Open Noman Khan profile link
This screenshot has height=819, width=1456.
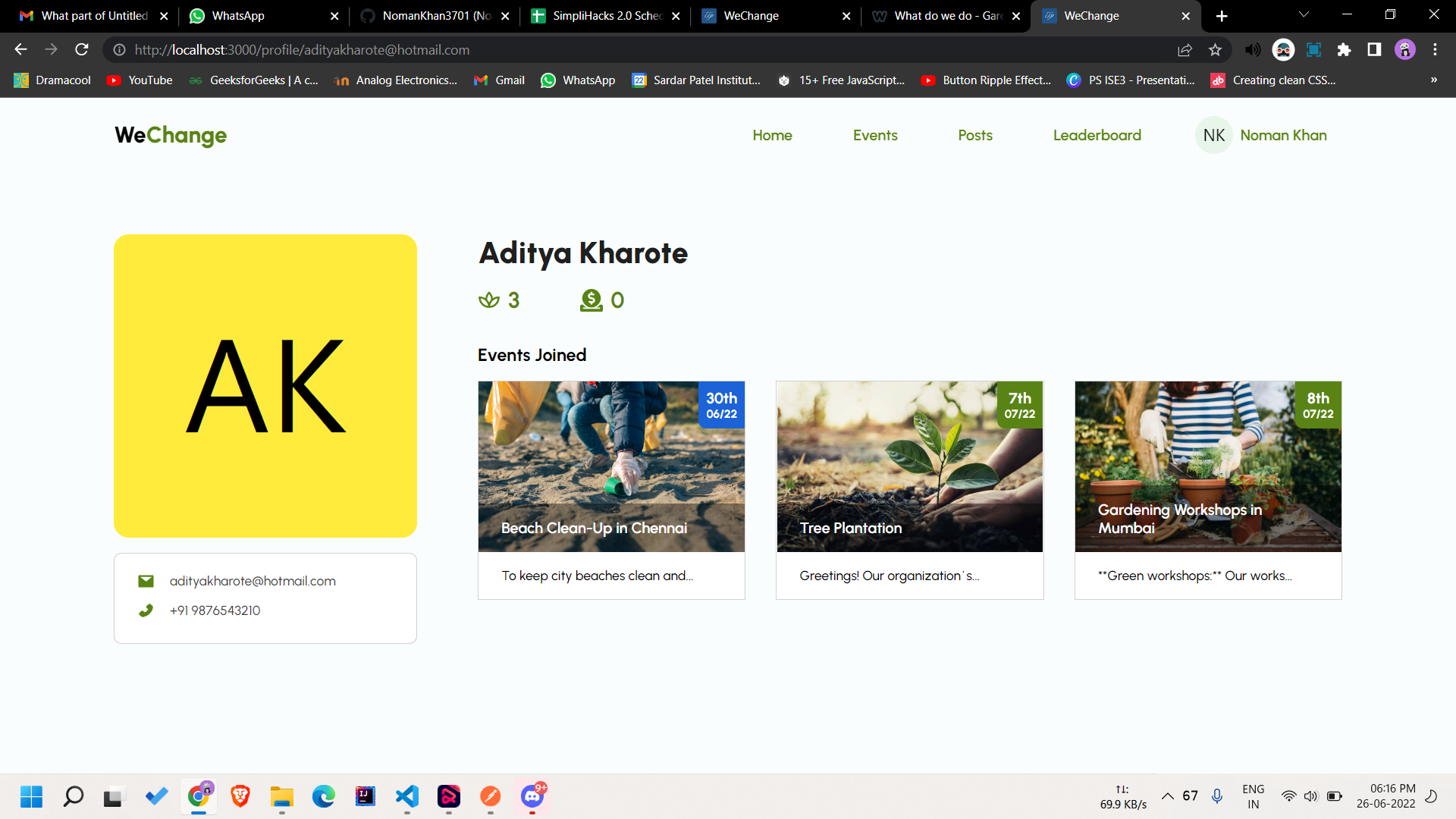(x=1283, y=135)
